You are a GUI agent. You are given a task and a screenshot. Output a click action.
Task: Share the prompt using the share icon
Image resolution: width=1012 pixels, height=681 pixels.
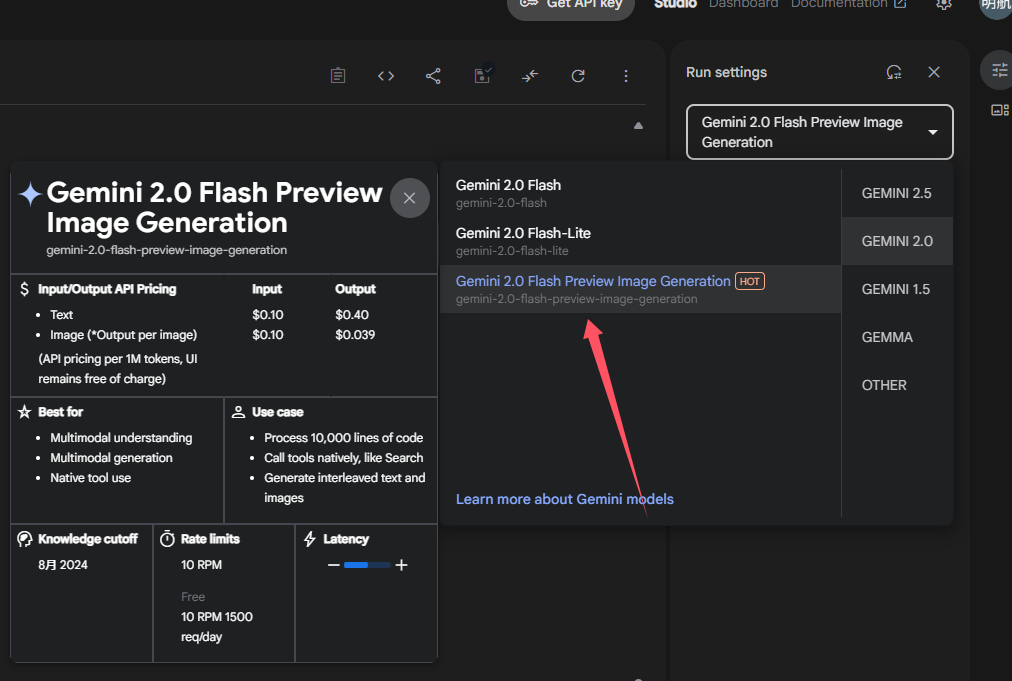pyautogui.click(x=433, y=76)
